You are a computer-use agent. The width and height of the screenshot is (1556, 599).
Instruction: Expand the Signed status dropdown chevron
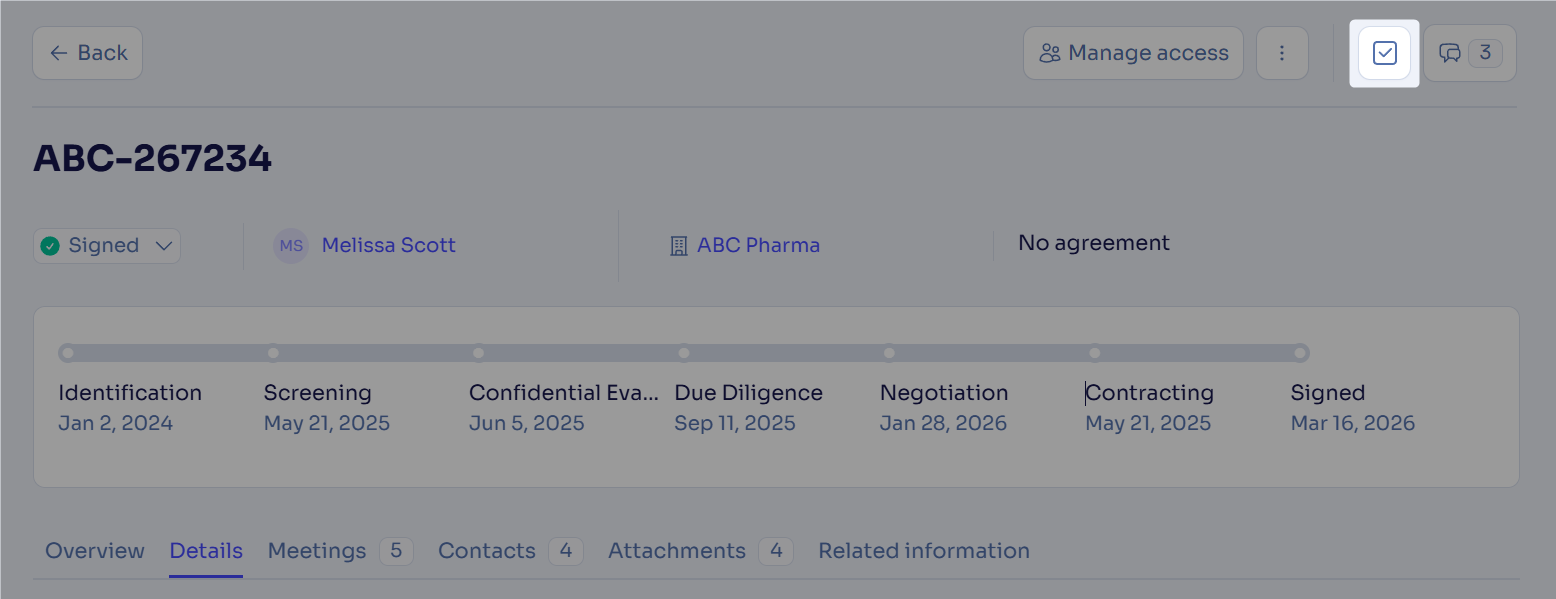(x=164, y=245)
